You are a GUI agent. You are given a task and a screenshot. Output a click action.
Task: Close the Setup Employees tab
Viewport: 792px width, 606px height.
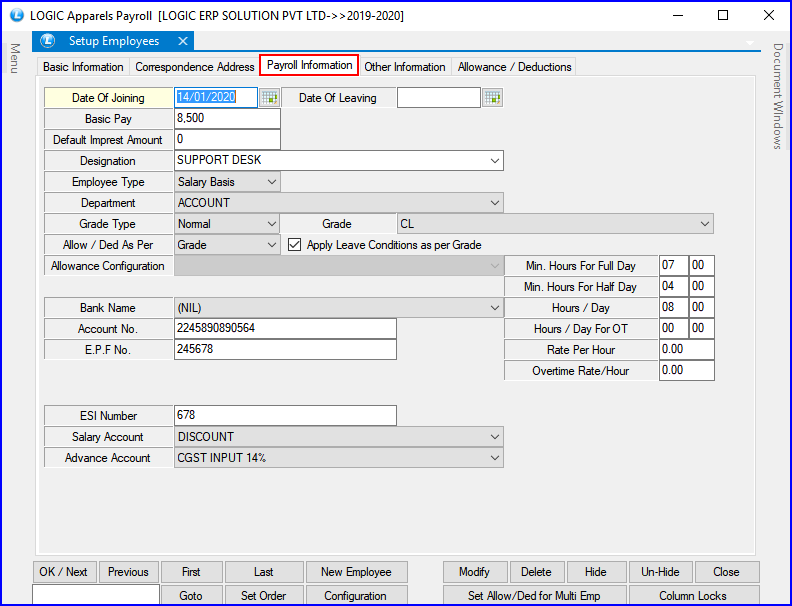[183, 41]
